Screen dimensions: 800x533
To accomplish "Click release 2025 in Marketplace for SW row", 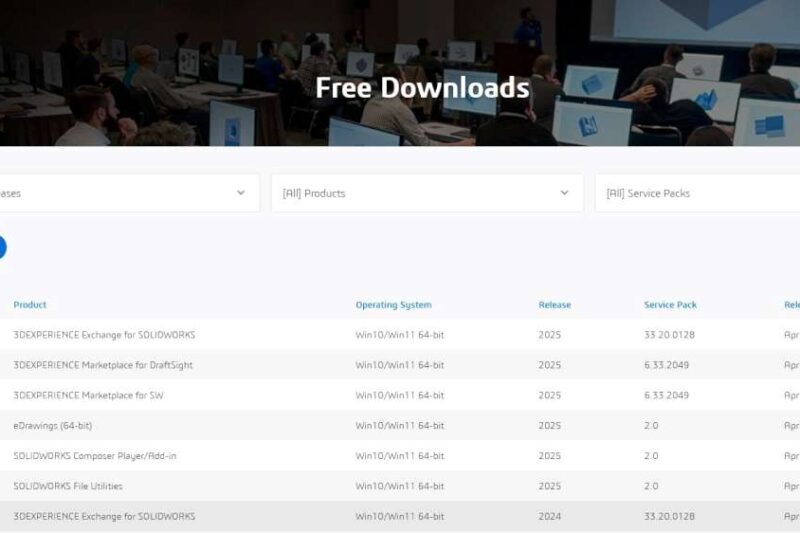I will (x=549, y=395).
